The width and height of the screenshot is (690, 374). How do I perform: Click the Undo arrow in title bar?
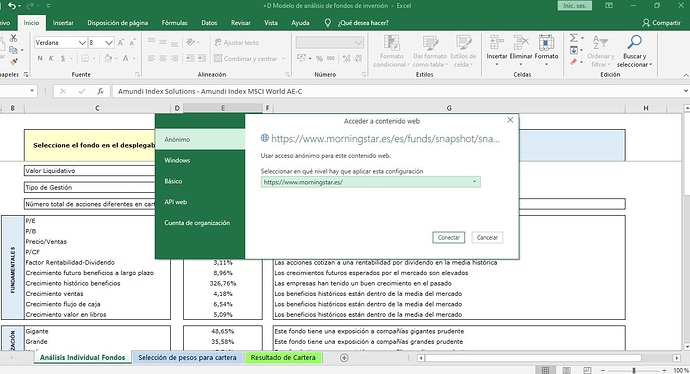(x=12, y=6)
